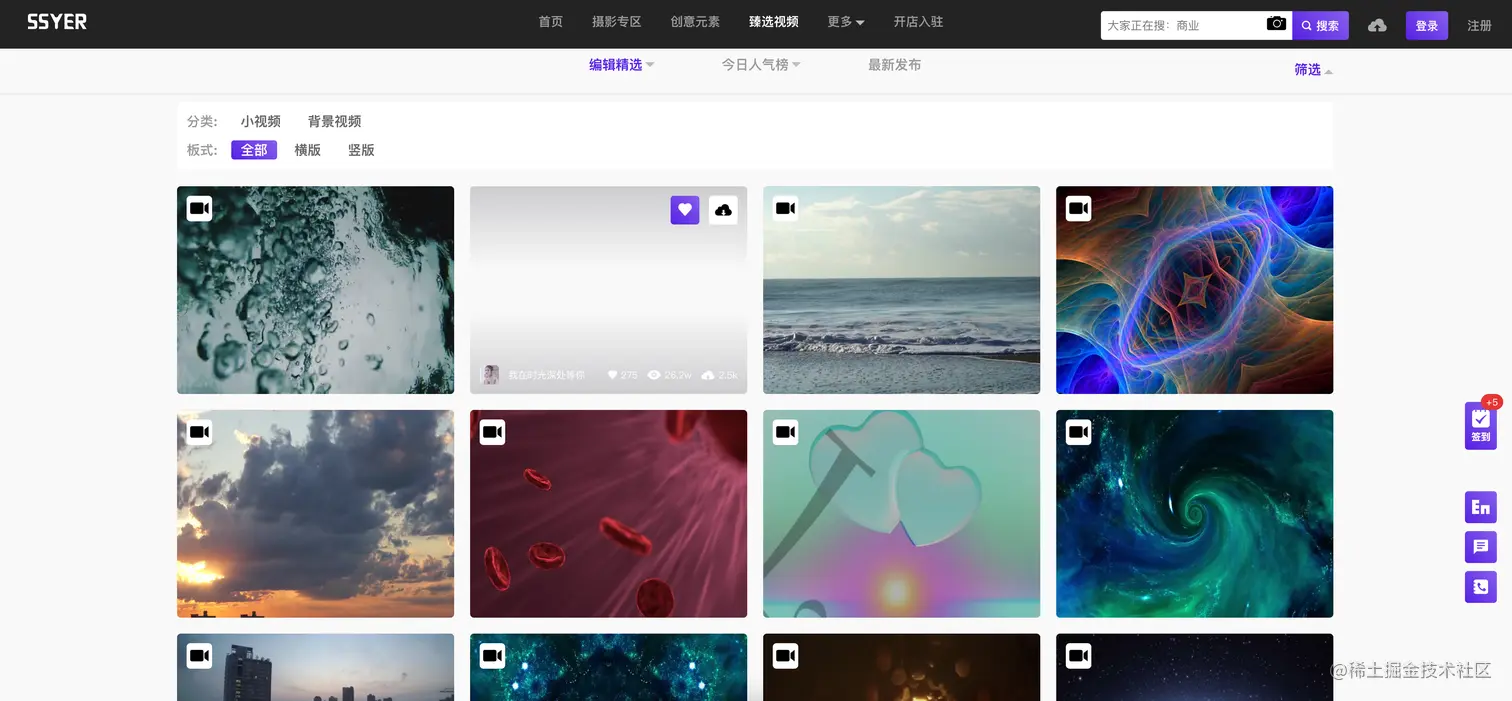Image resolution: width=1512 pixels, height=701 pixels.
Task: Go to 首页 in top navigation
Action: 551,22
